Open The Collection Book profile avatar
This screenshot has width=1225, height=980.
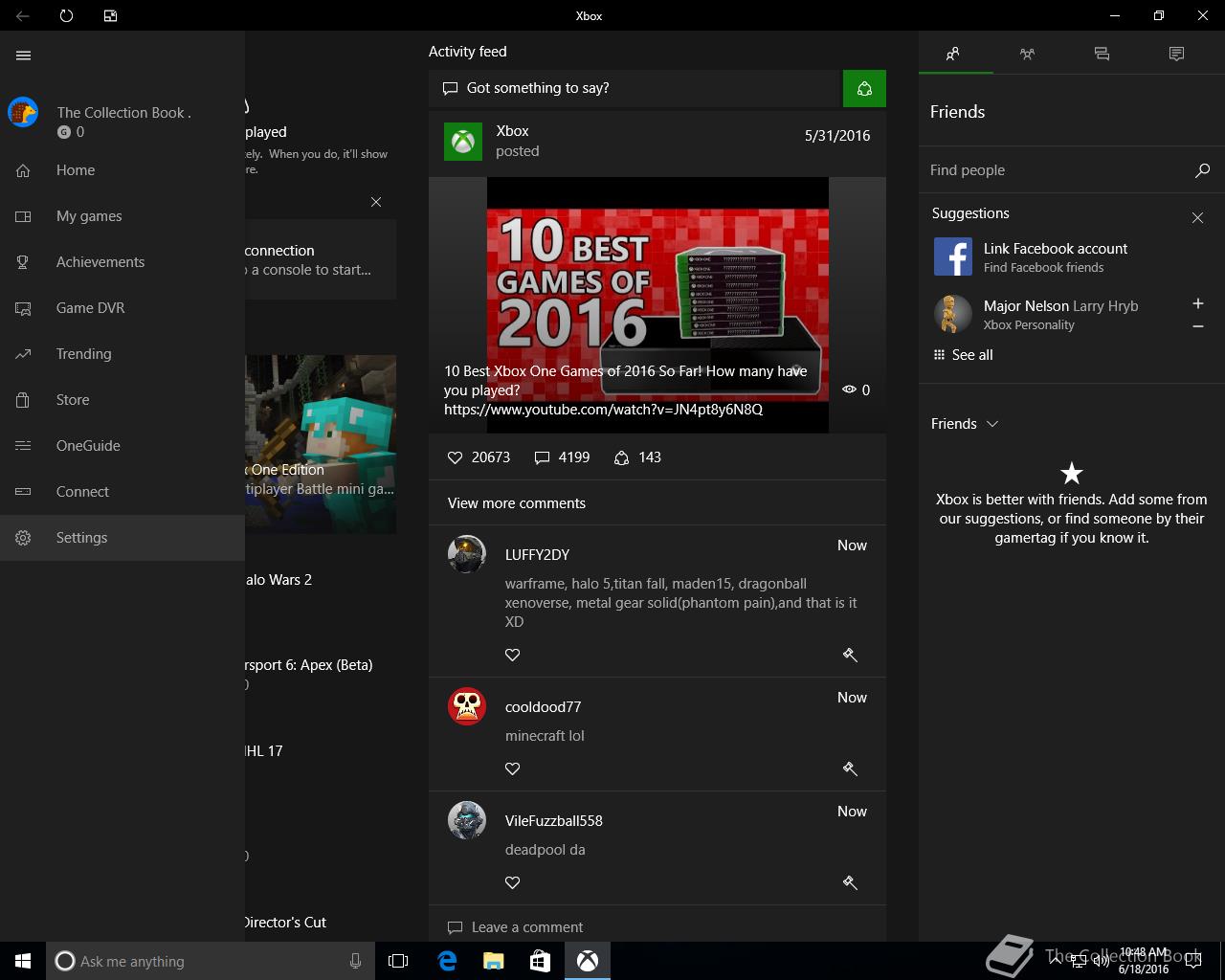23,112
